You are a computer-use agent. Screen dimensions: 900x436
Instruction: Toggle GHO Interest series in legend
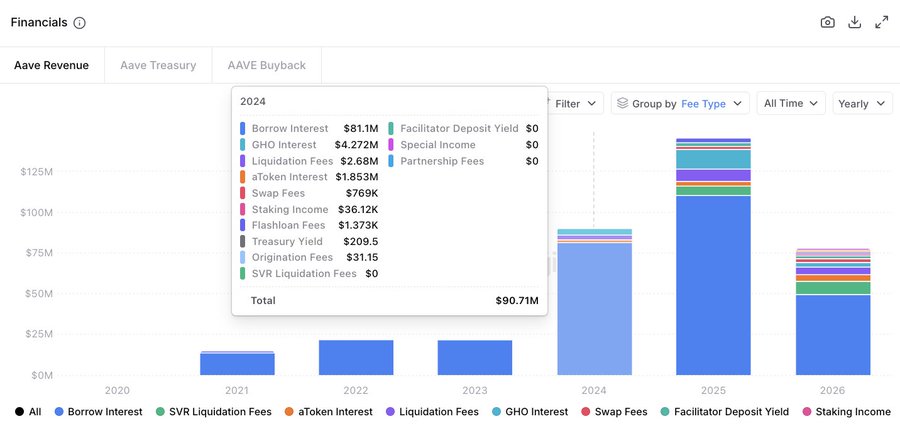click(530, 411)
